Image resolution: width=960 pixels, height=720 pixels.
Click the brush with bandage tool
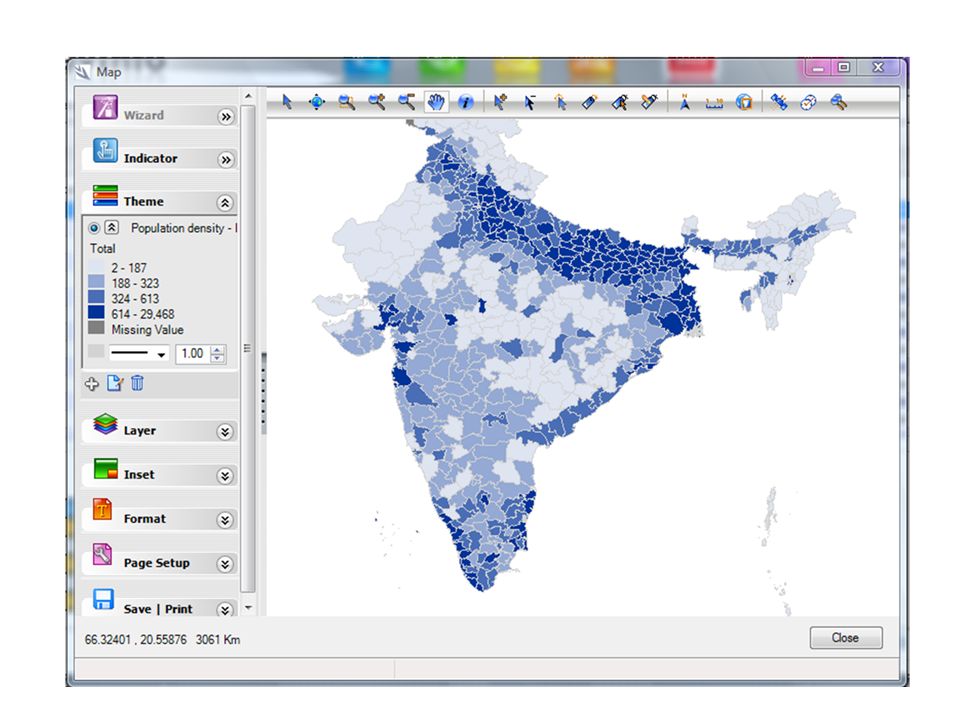coord(650,102)
